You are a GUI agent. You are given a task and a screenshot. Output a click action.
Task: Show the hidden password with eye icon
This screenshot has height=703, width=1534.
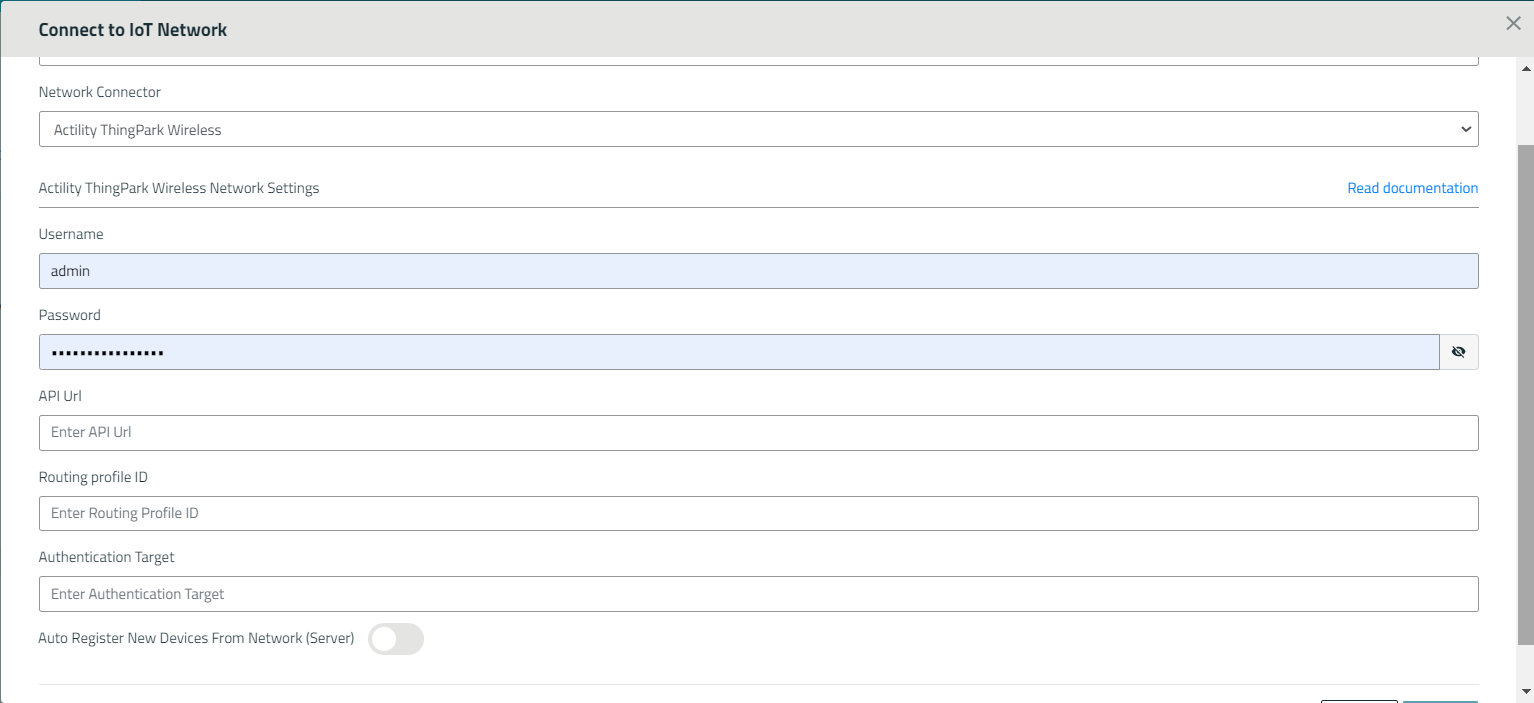1458,352
